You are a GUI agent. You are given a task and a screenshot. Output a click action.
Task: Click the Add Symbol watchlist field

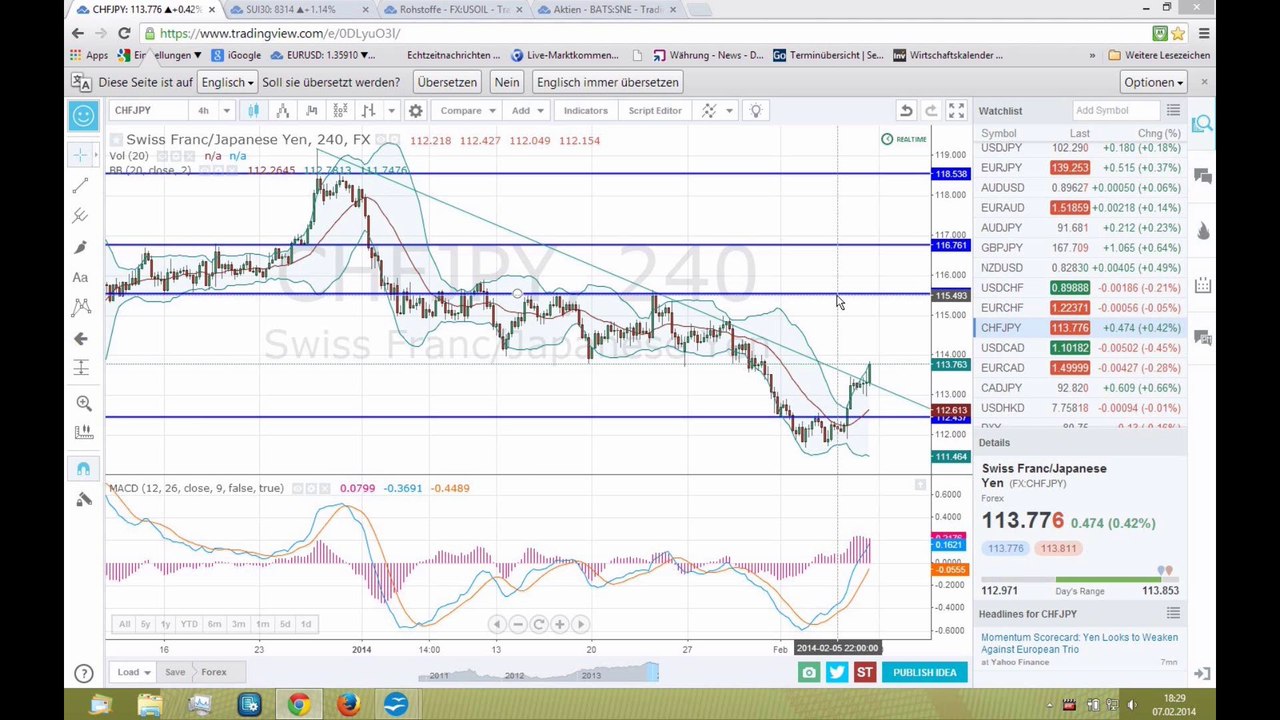[x=1115, y=110]
